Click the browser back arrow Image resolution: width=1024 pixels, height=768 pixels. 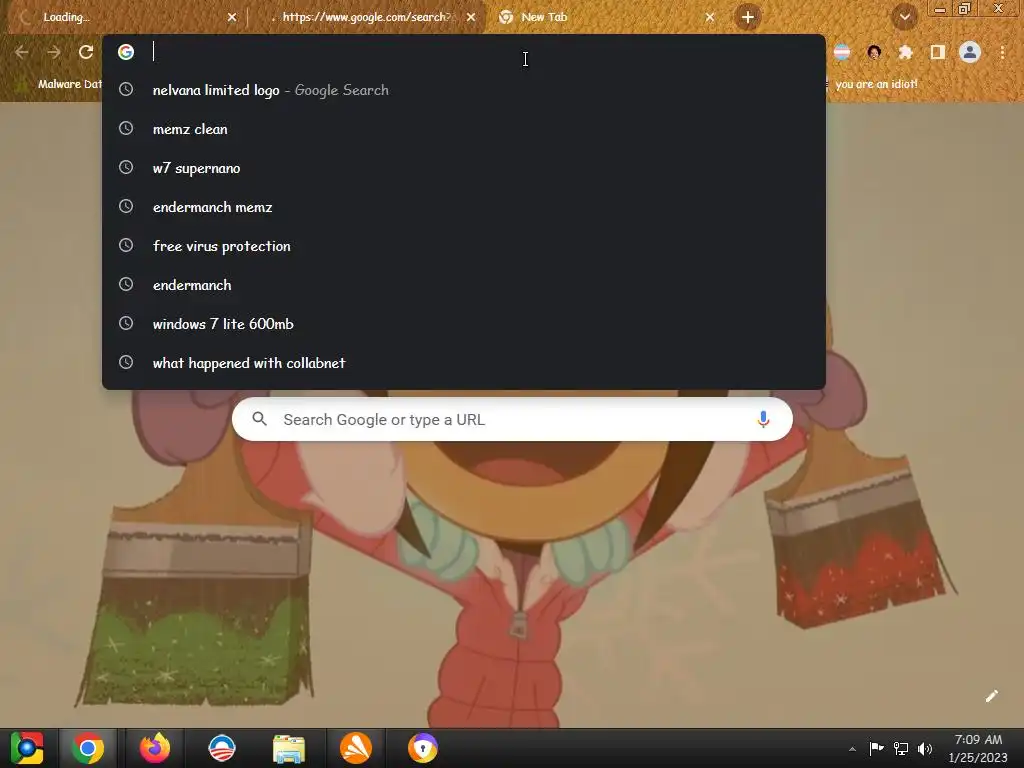22,52
